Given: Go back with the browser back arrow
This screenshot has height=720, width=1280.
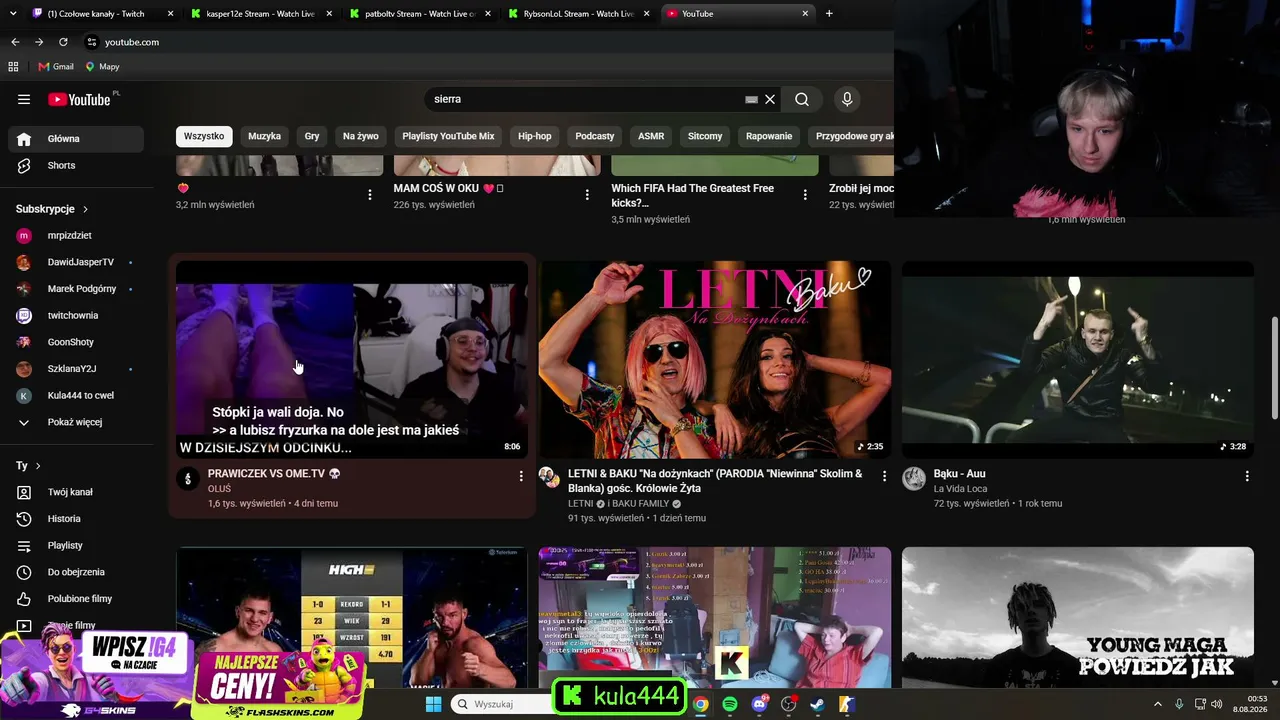Looking at the screenshot, I should [x=15, y=42].
